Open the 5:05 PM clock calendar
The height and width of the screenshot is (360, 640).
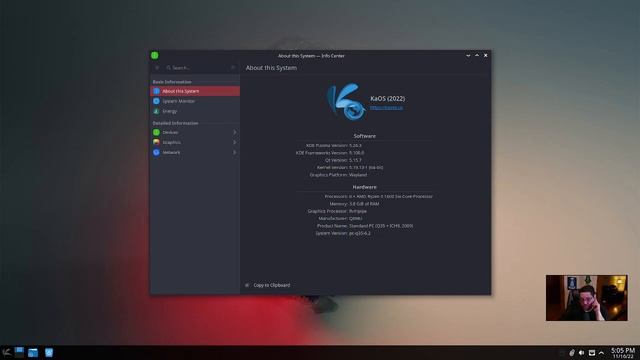(x=623, y=353)
